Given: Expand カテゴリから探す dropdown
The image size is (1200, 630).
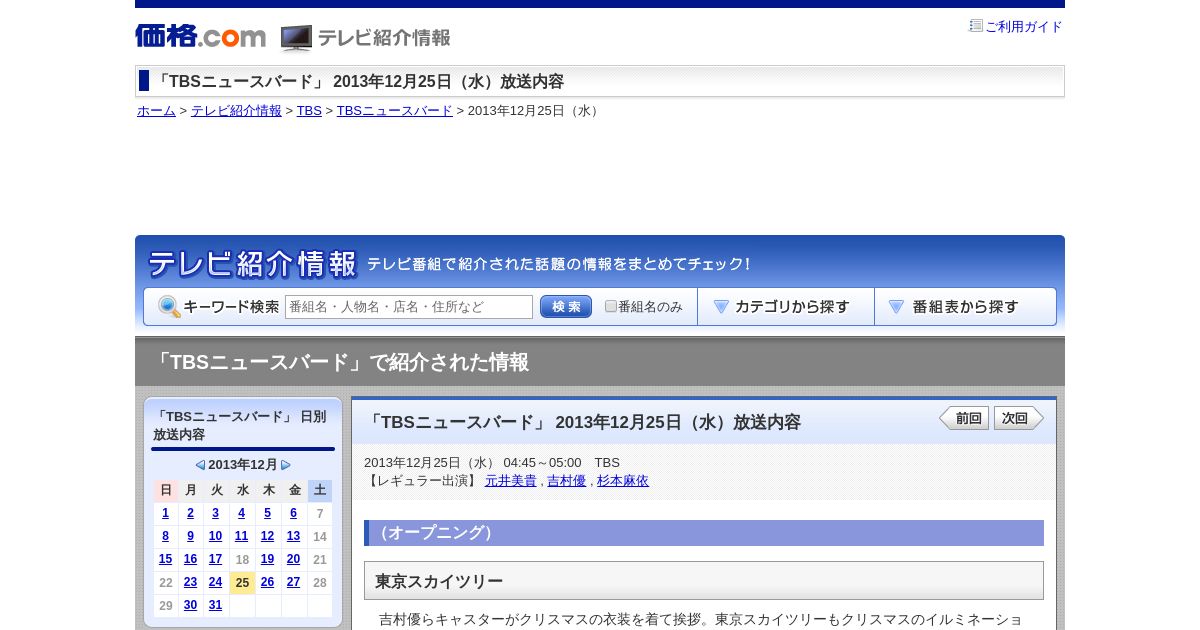Looking at the screenshot, I should (x=786, y=307).
